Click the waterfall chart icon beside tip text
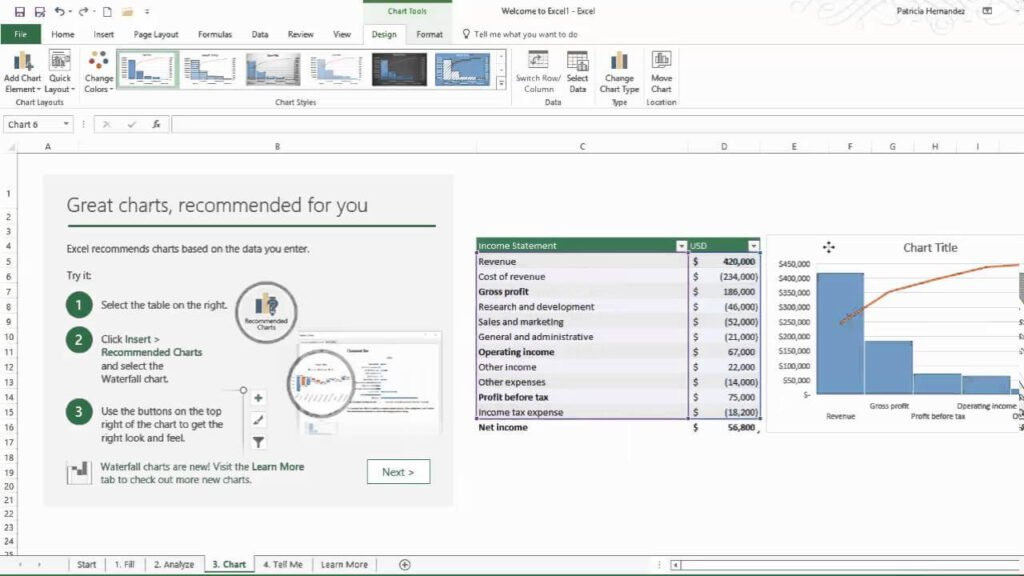 (79, 472)
